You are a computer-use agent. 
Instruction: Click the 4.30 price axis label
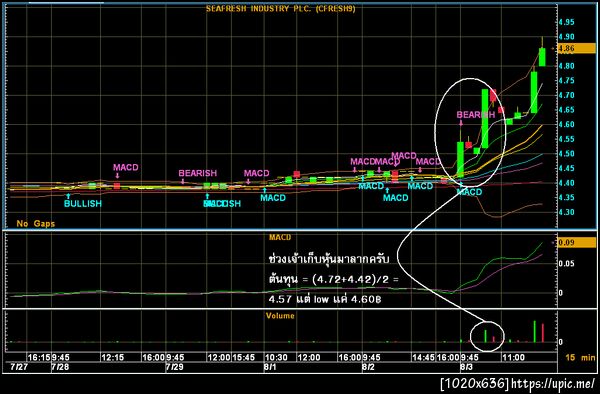566,212
